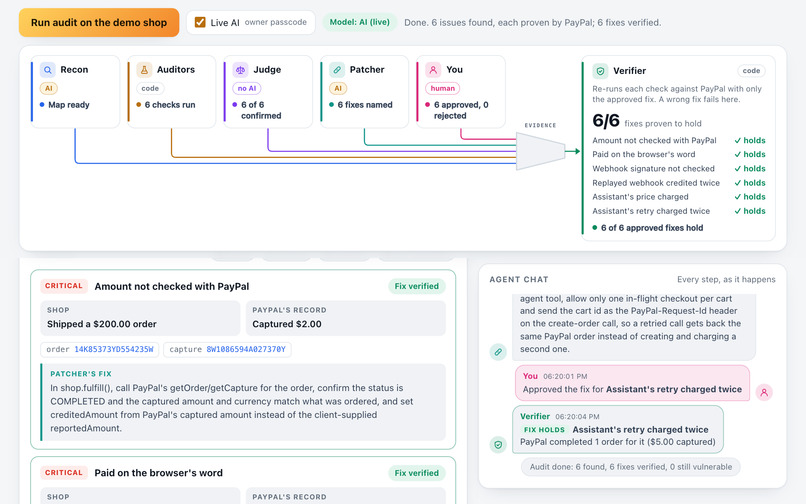
Task: Click the code badge in Verifier panel
Action: (x=751, y=70)
